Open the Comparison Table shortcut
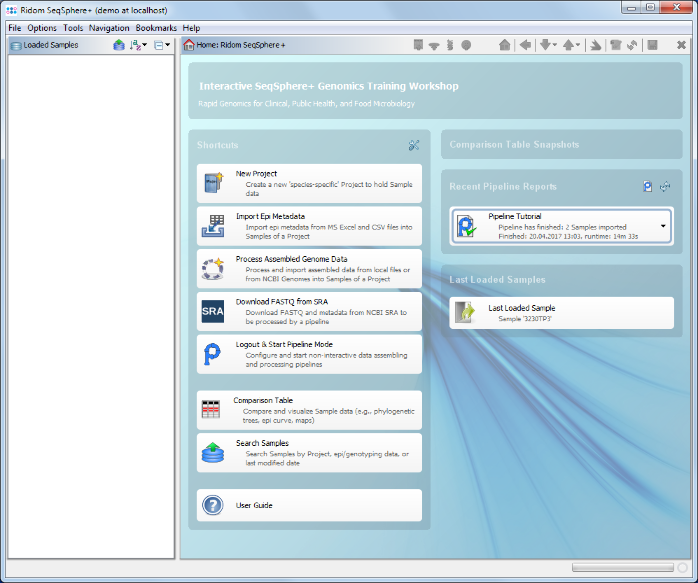Screen dimensions: 698x583 pos(309,410)
